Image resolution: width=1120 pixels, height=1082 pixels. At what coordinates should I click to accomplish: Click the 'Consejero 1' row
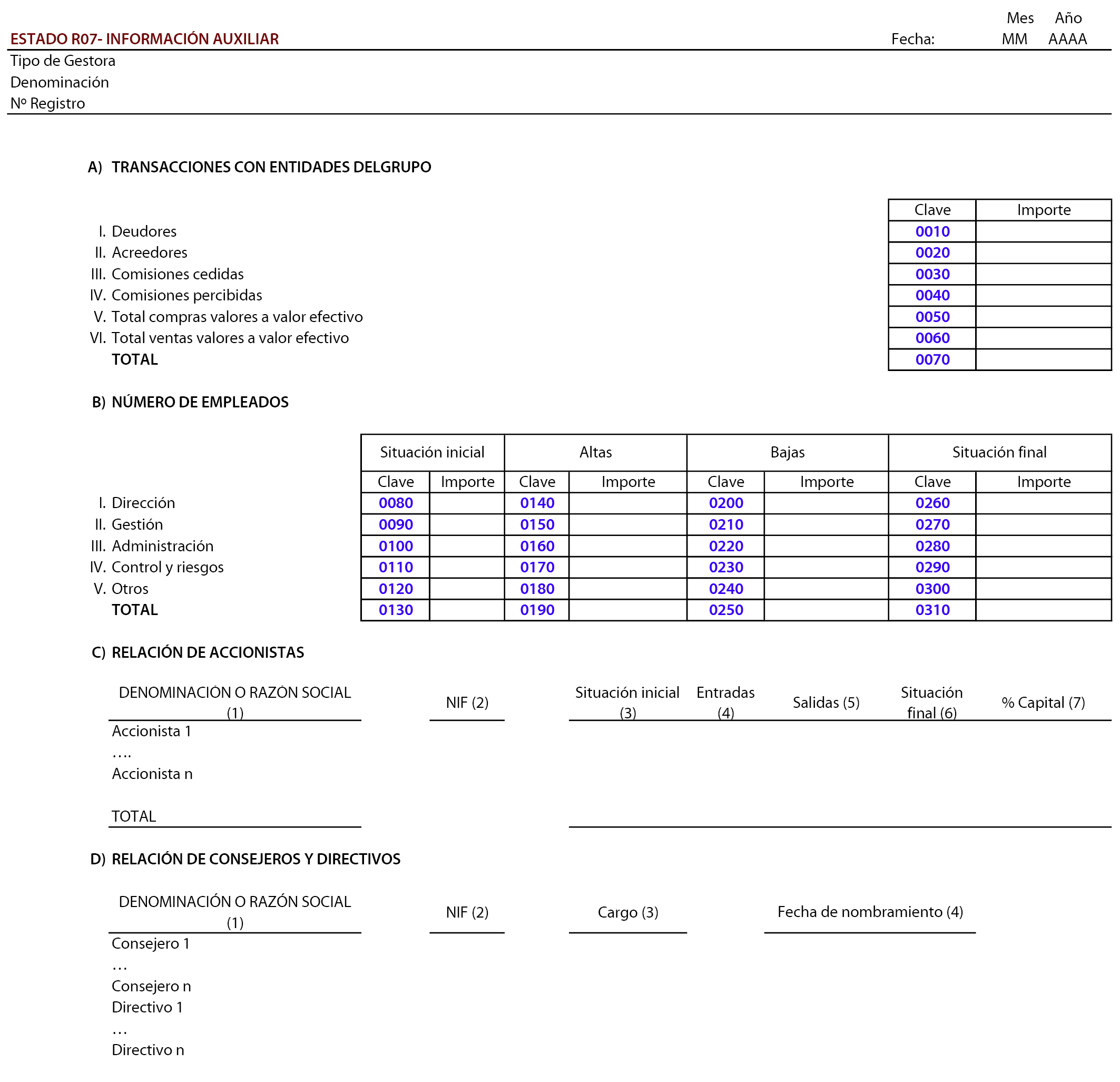tap(150, 944)
